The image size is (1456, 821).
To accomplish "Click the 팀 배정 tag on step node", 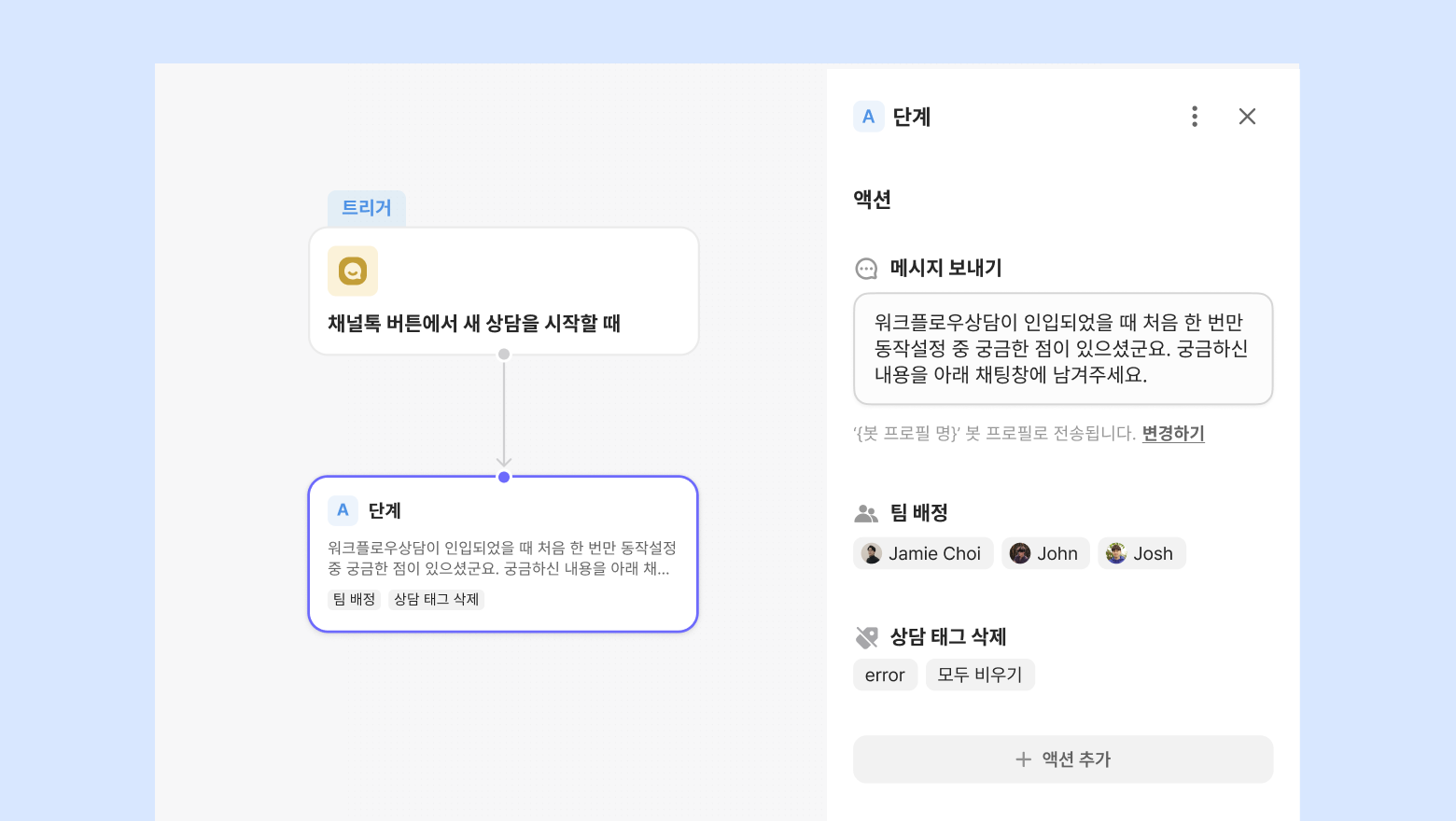I will (354, 599).
